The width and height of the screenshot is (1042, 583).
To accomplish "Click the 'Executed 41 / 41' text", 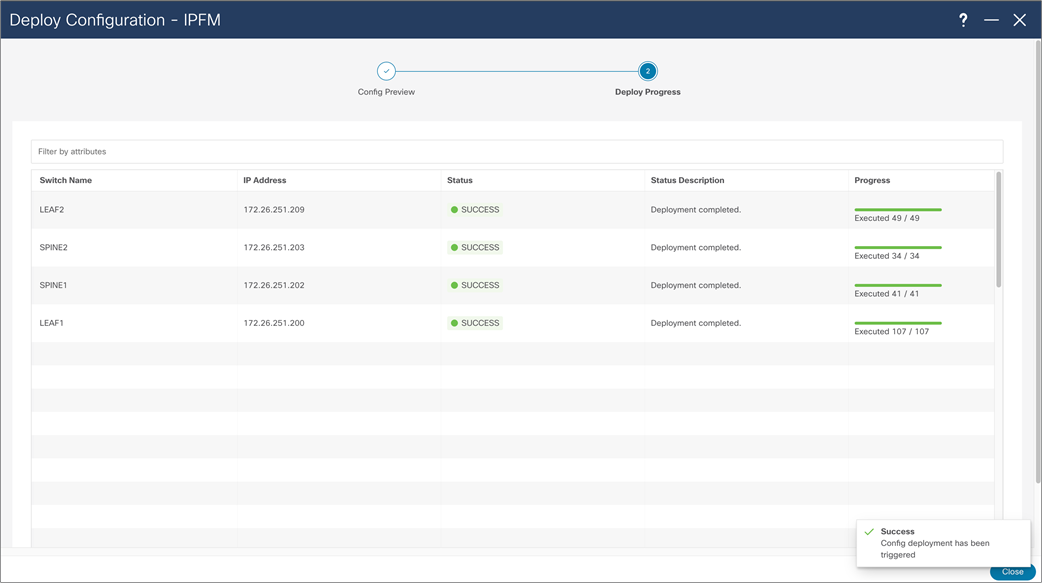I will (886, 294).
